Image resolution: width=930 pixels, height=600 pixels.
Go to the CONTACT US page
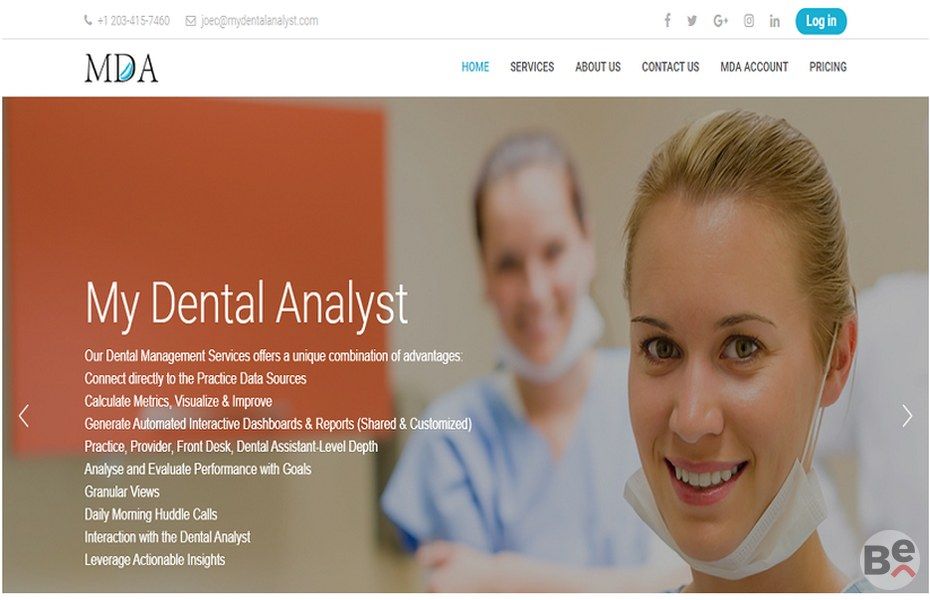670,67
